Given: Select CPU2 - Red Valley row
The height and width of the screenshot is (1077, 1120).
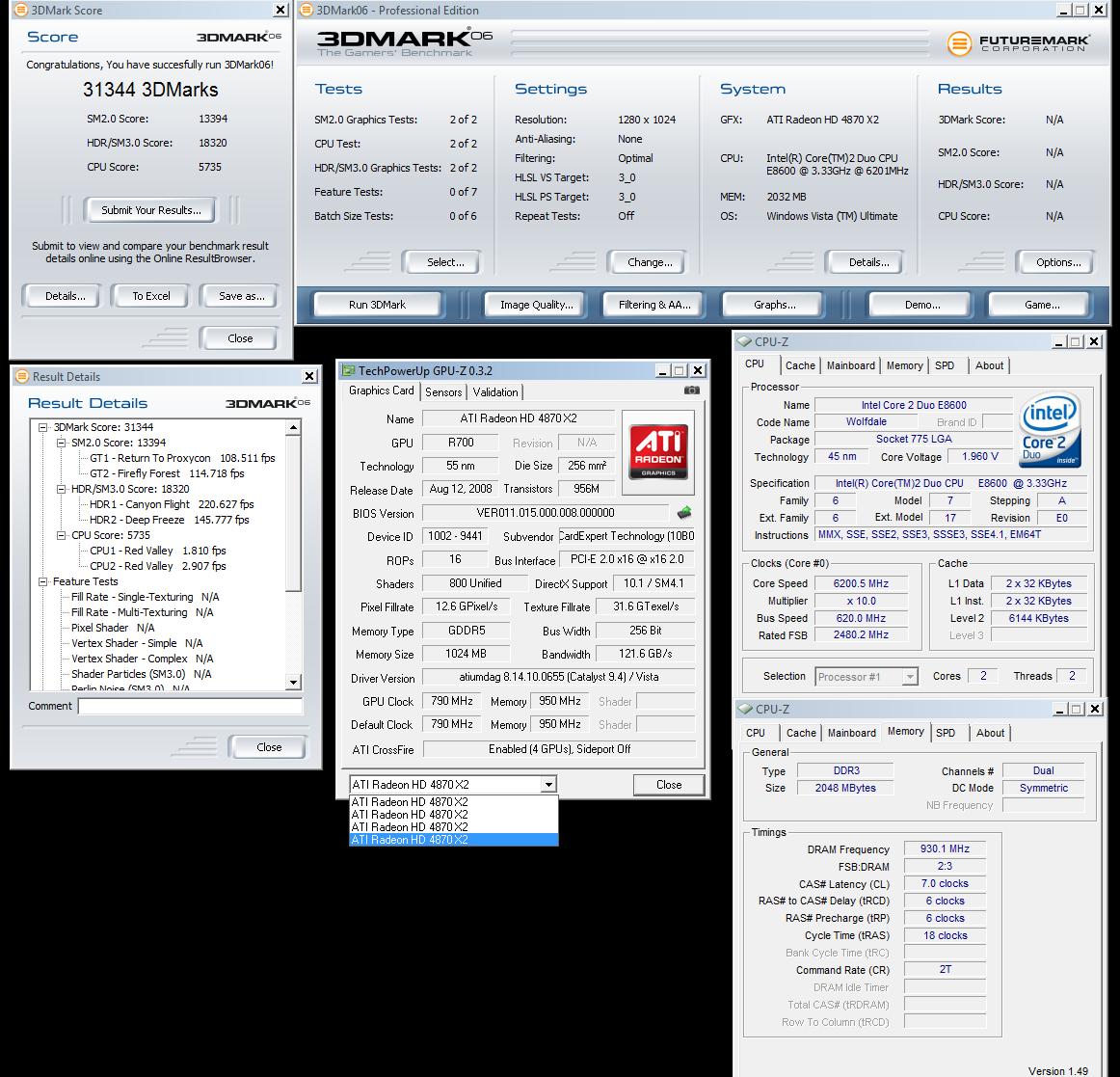Looking at the screenshot, I should [x=157, y=566].
